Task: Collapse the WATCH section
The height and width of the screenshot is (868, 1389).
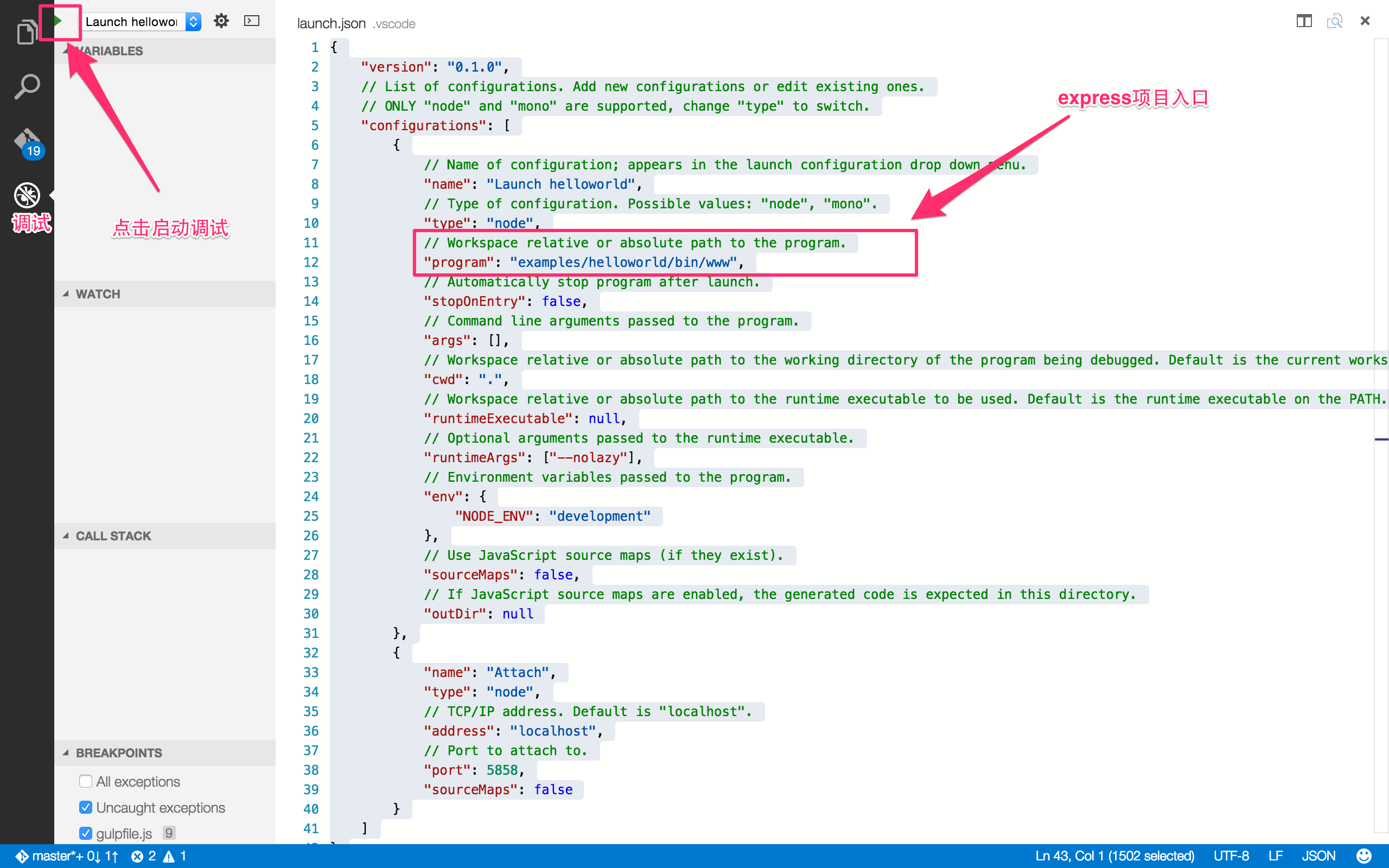Action: 98,294
